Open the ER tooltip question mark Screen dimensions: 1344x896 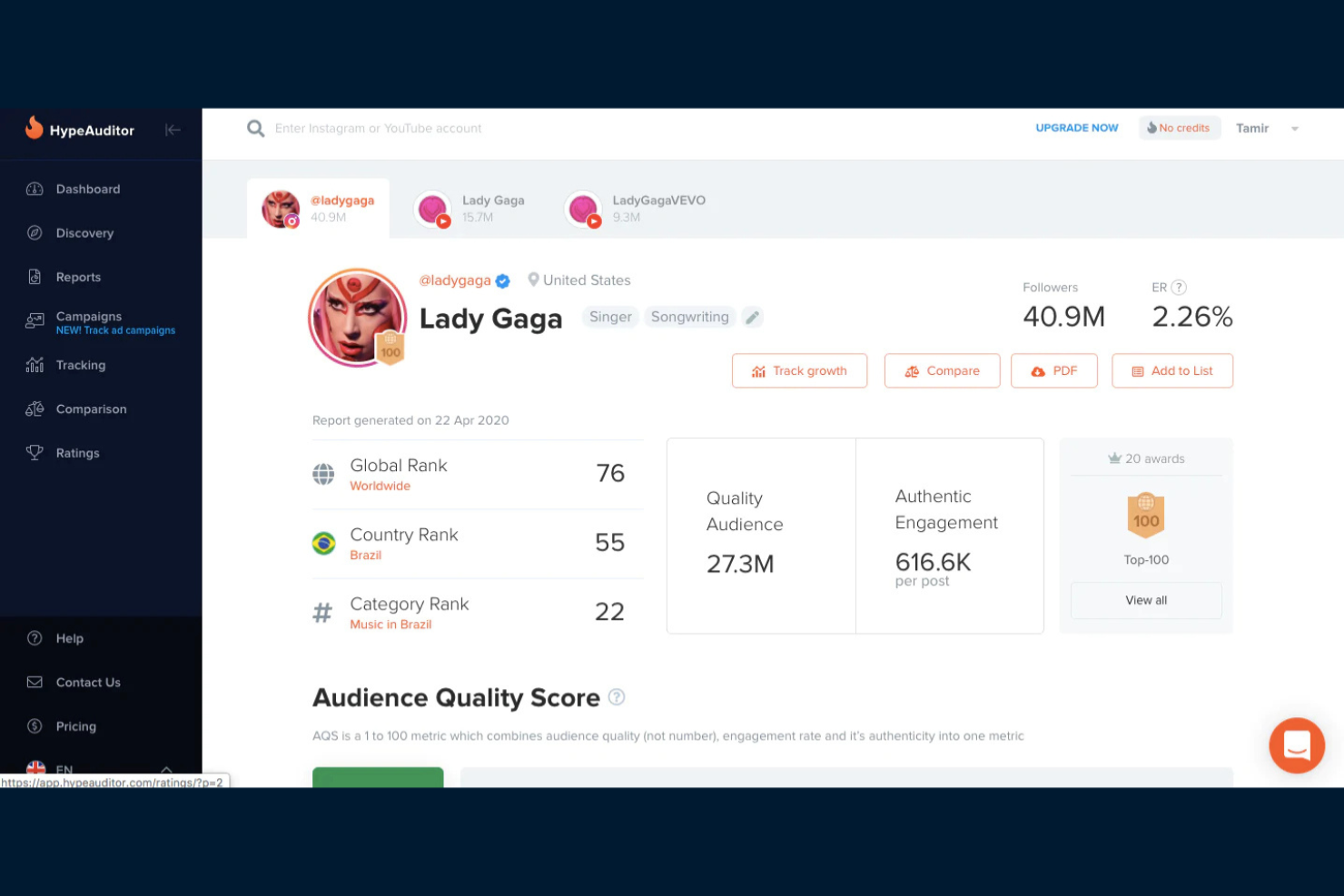(x=1179, y=287)
